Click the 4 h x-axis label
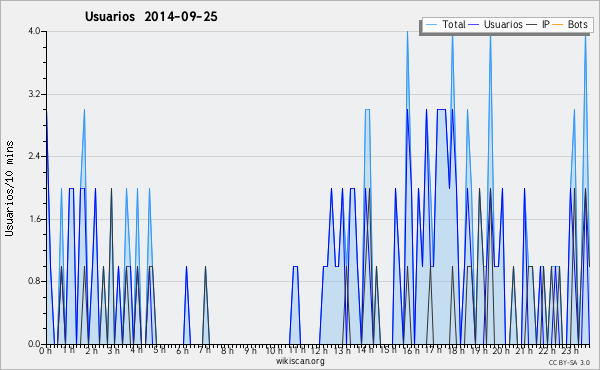 (x=136, y=350)
